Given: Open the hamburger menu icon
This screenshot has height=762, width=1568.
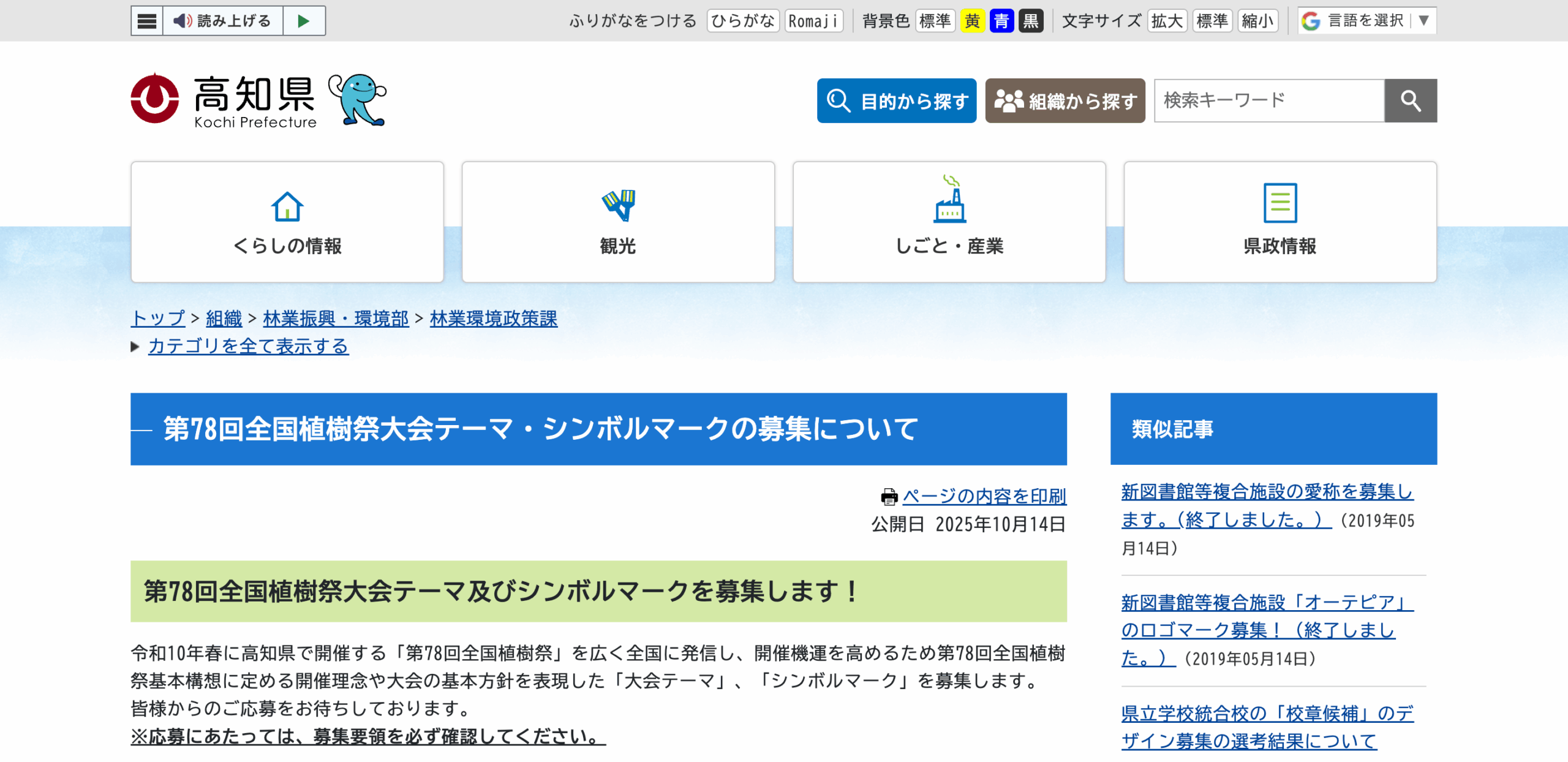Looking at the screenshot, I should 147,21.
